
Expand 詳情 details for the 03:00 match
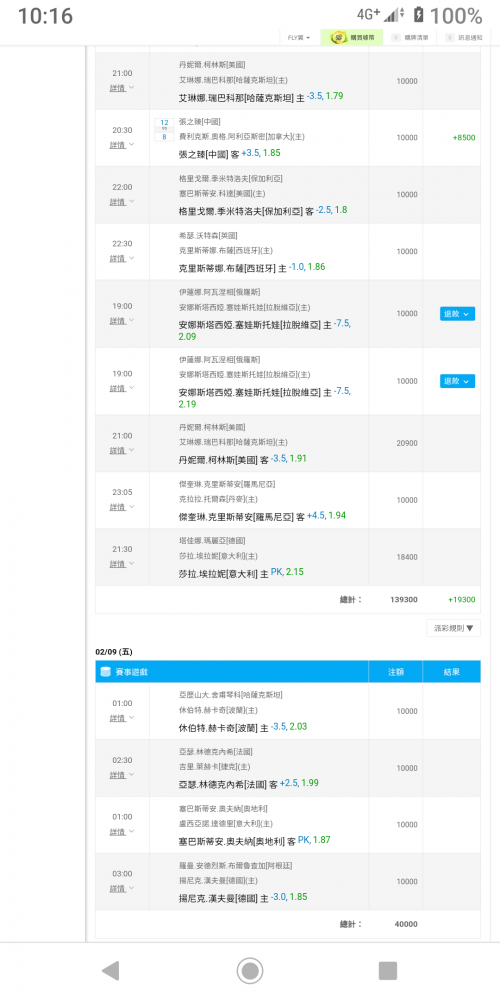[x=122, y=888]
